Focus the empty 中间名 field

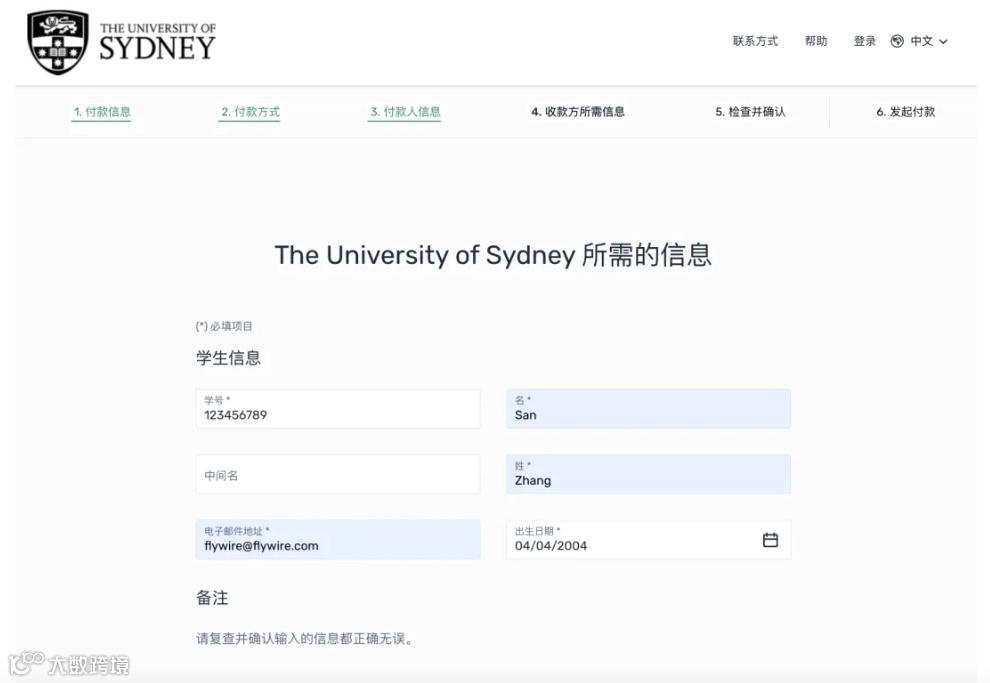338,474
